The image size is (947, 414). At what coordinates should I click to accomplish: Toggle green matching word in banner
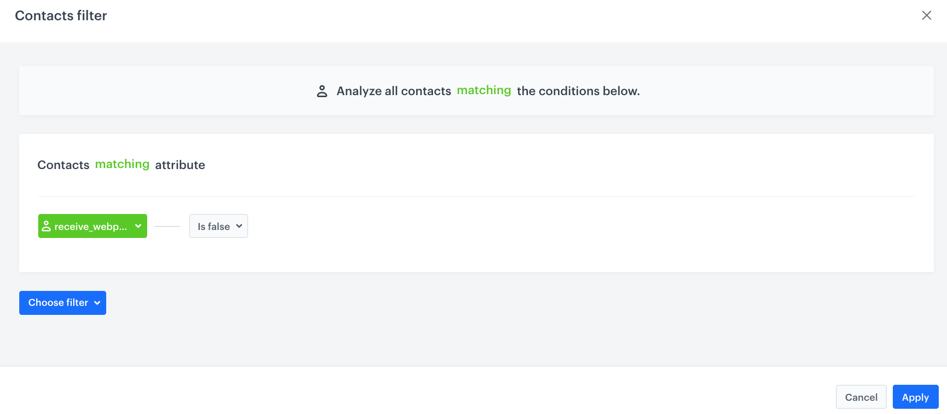coord(484,90)
